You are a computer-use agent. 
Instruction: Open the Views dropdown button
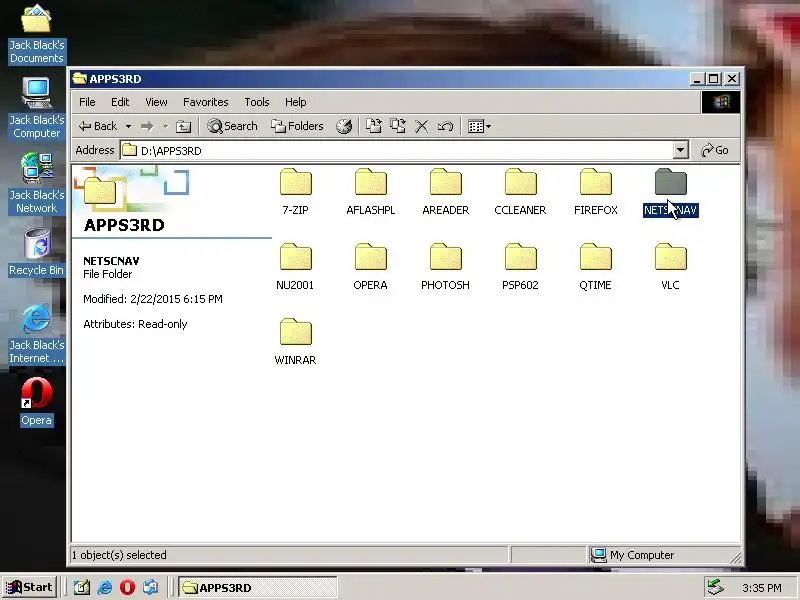[479, 126]
